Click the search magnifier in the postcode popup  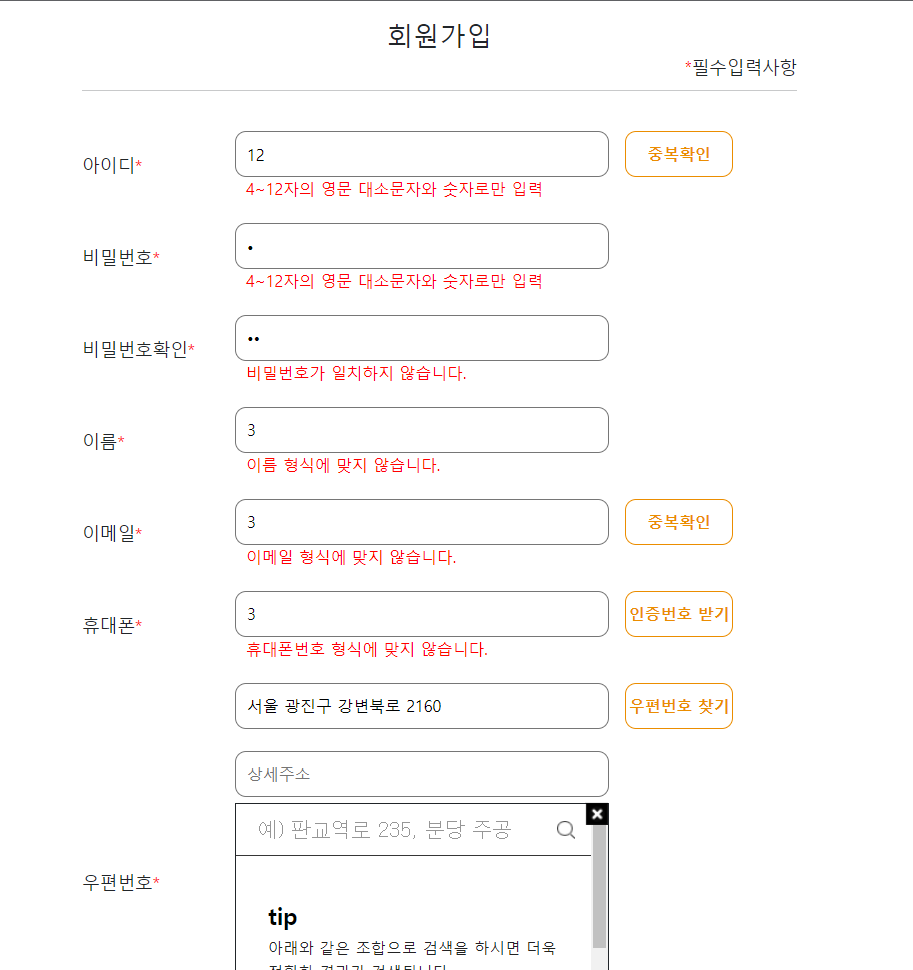tap(566, 829)
